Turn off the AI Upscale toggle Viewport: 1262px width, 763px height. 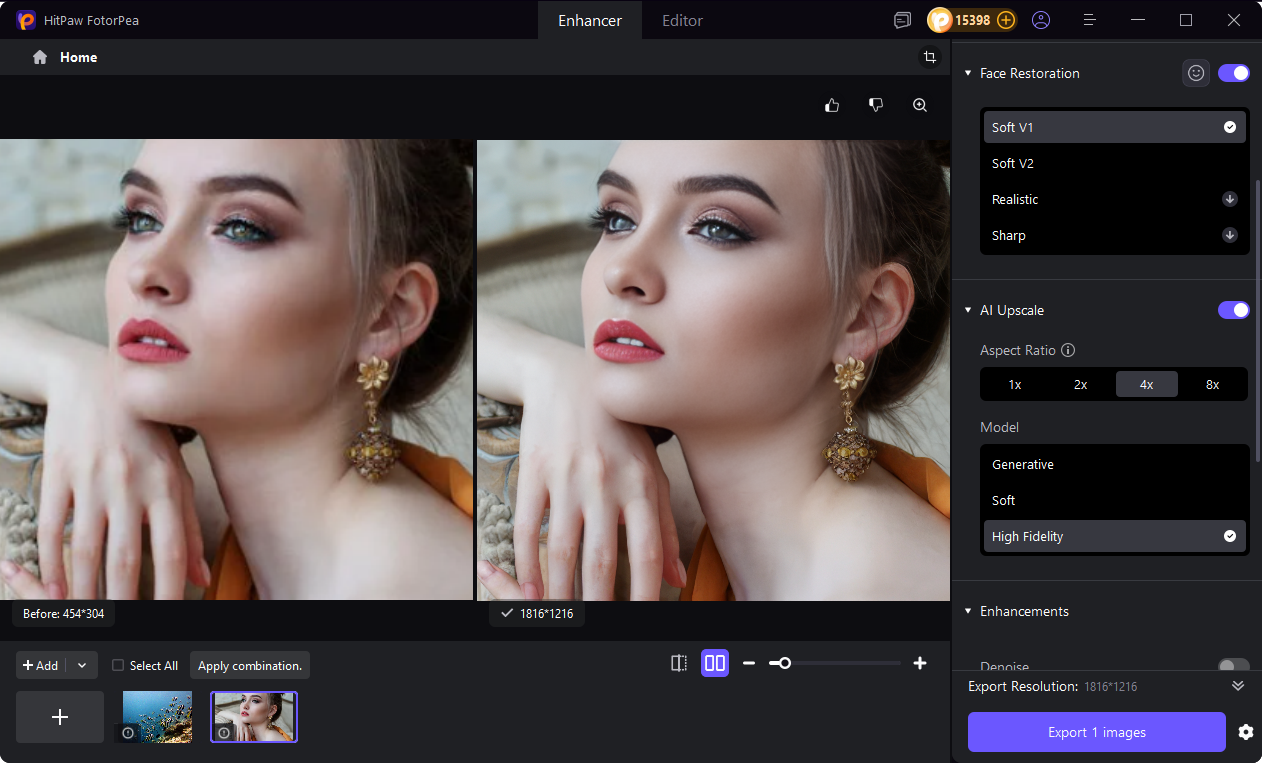coord(1233,310)
